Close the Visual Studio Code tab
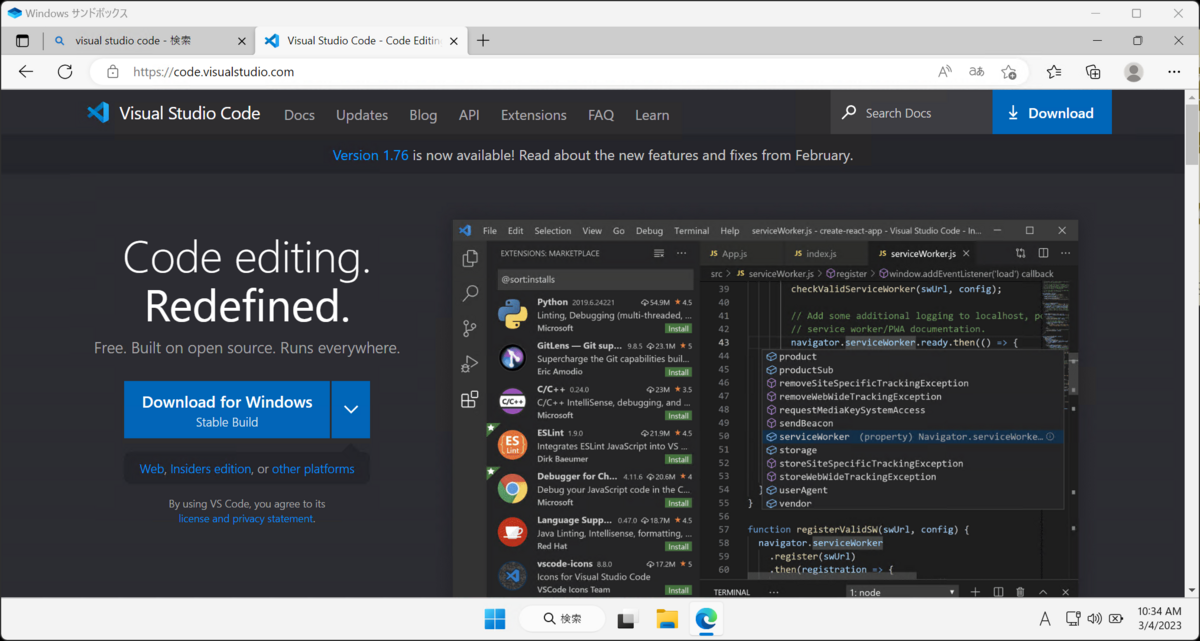1200x641 pixels. point(452,41)
